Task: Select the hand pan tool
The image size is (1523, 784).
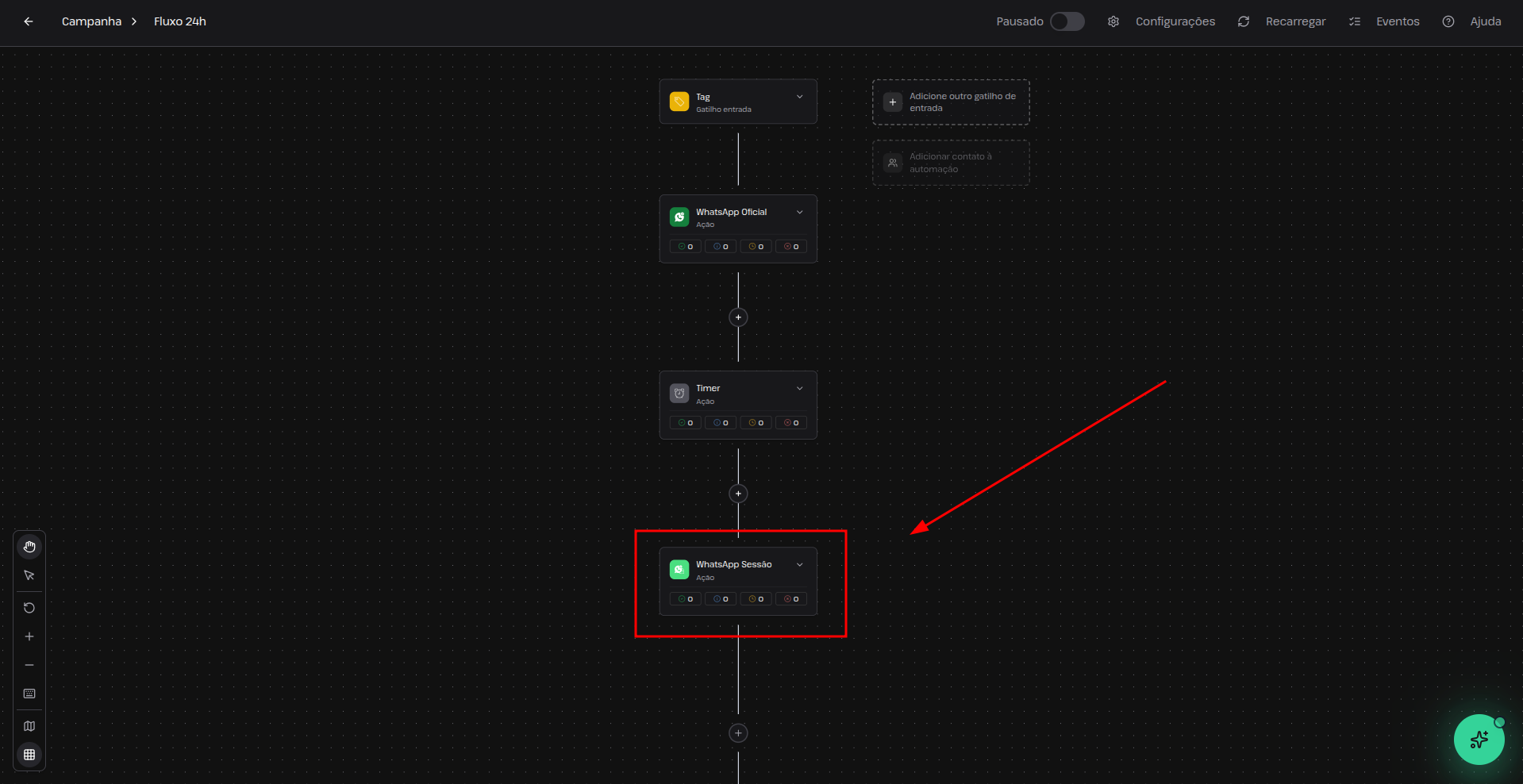Action: click(x=29, y=547)
